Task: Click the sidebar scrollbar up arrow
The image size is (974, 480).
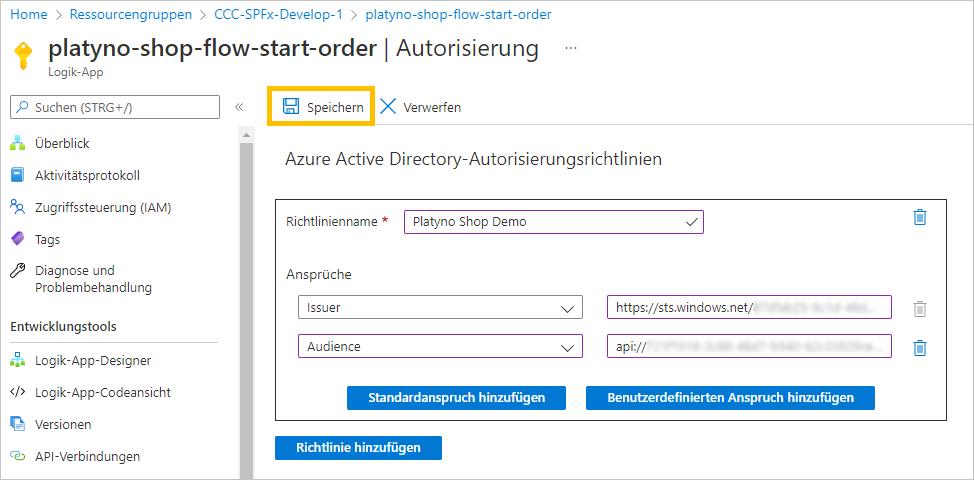Action: [x=247, y=135]
